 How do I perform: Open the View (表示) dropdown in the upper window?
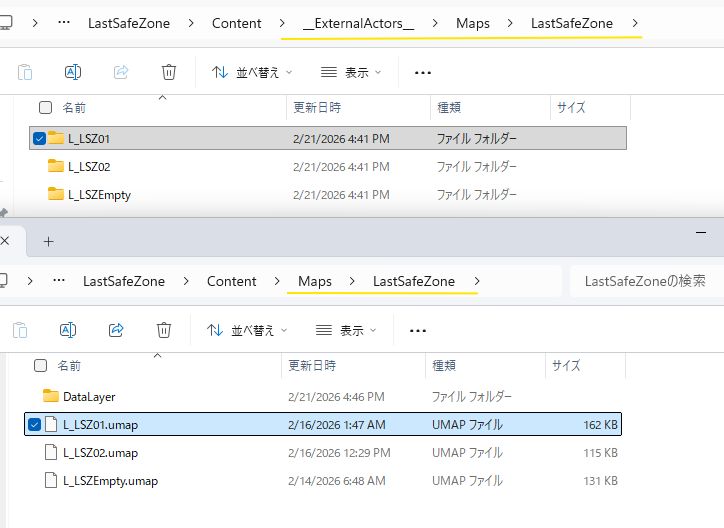click(x=351, y=72)
